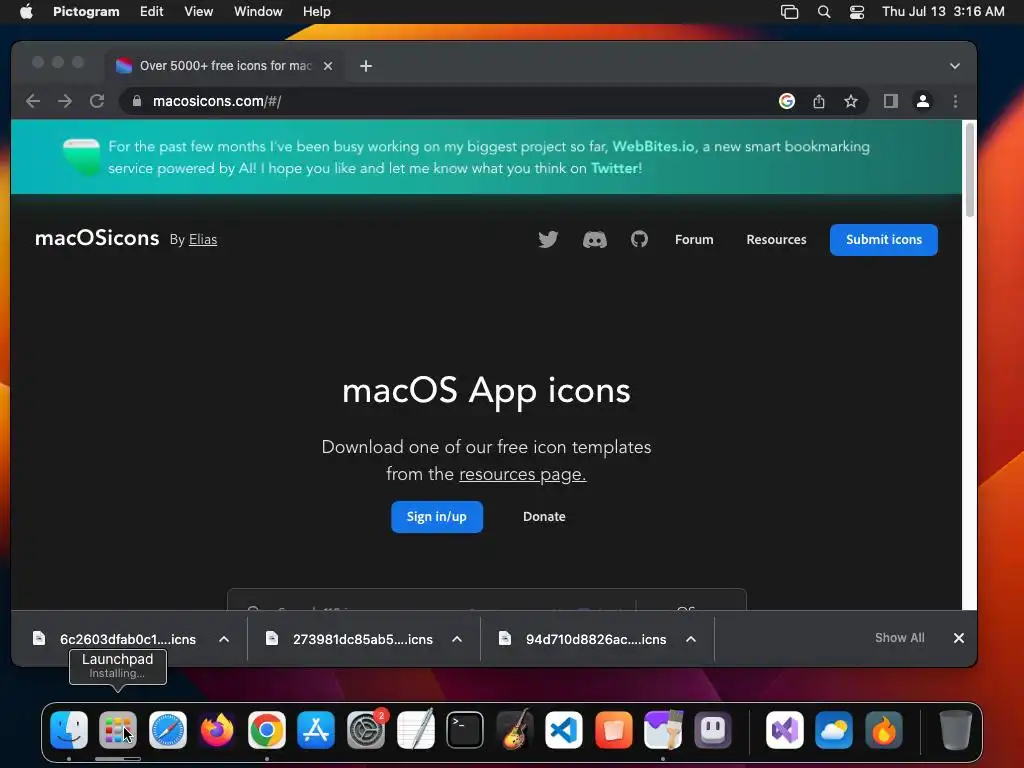Open the weather cloud app in Dock
The height and width of the screenshot is (768, 1024).
coord(834,730)
